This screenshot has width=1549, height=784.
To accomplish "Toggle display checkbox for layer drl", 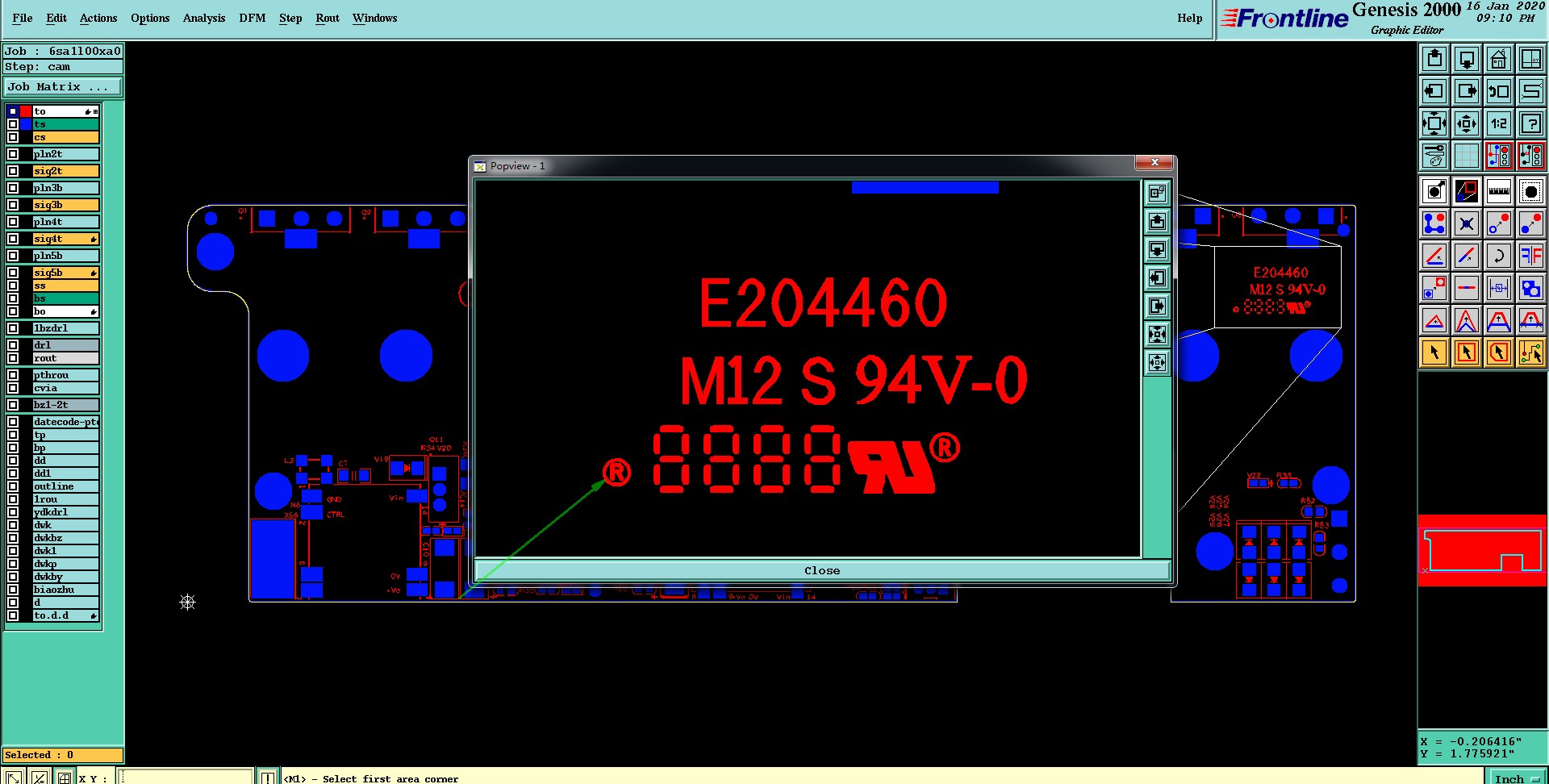I will [13, 345].
